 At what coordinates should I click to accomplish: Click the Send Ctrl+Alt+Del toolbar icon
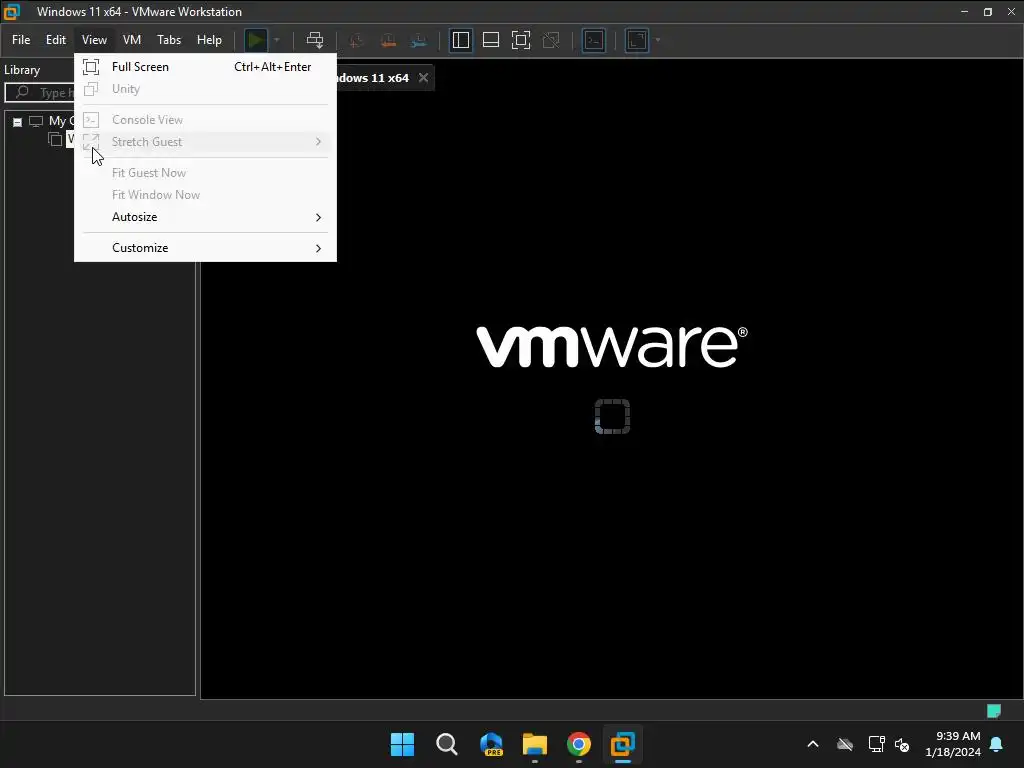coord(315,40)
